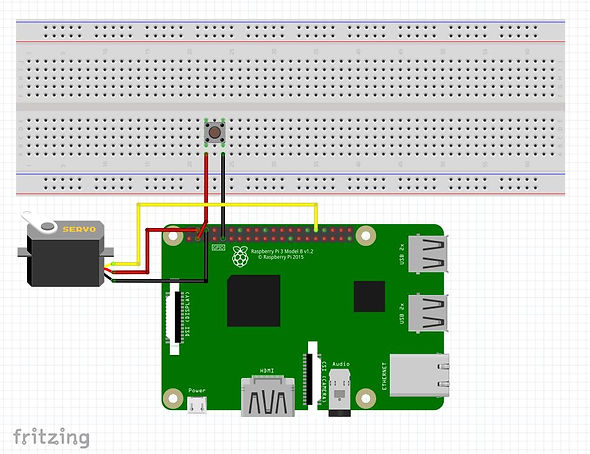Click the 'Raspberry Pi 3 Model B v1.2' text

click(x=282, y=251)
